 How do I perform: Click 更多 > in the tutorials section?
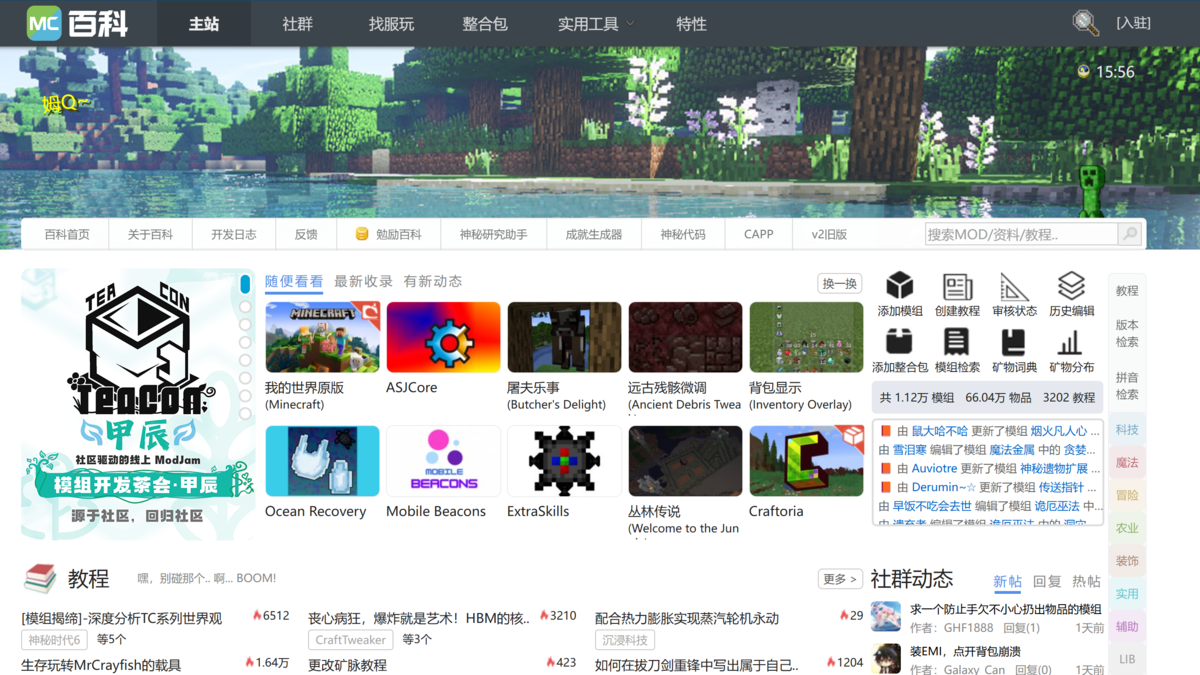[840, 578]
